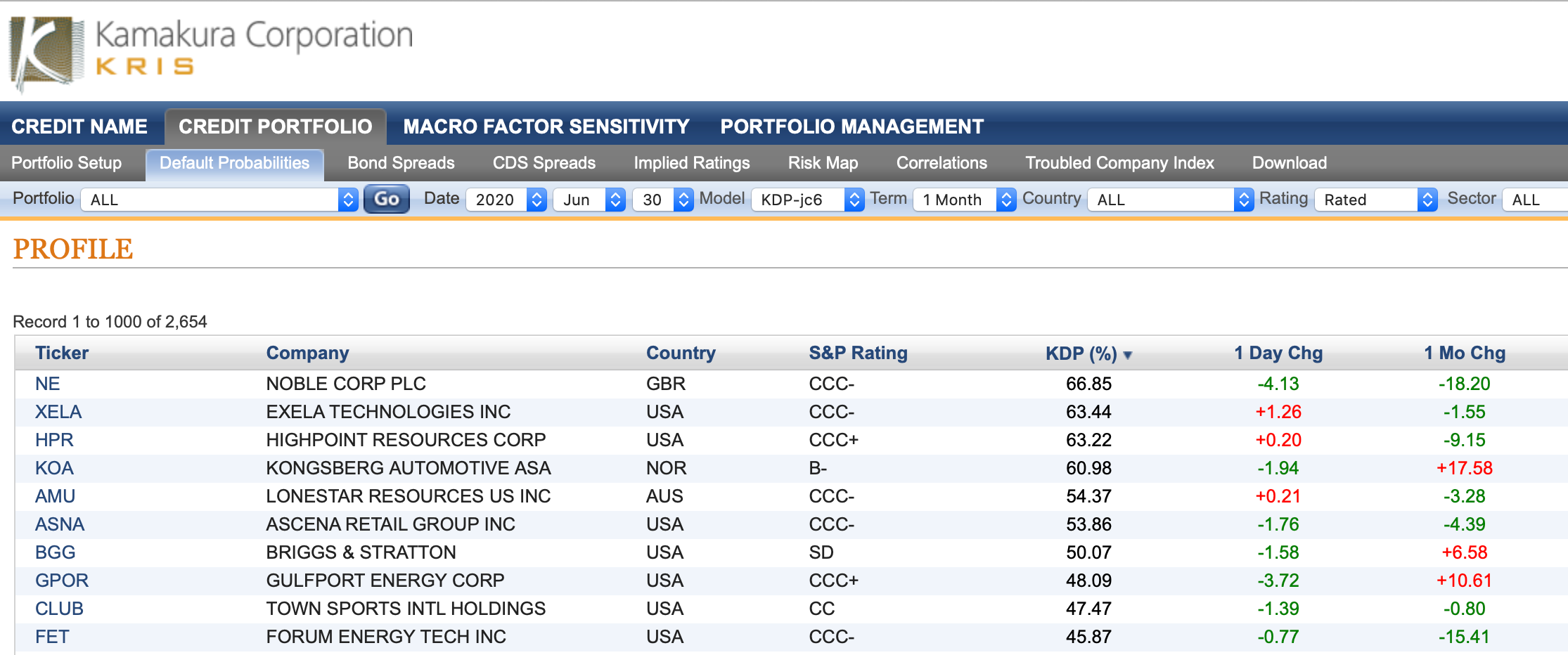The width and height of the screenshot is (1568, 655).
Task: Open the Rated Rating dropdown
Action: (x=1375, y=200)
